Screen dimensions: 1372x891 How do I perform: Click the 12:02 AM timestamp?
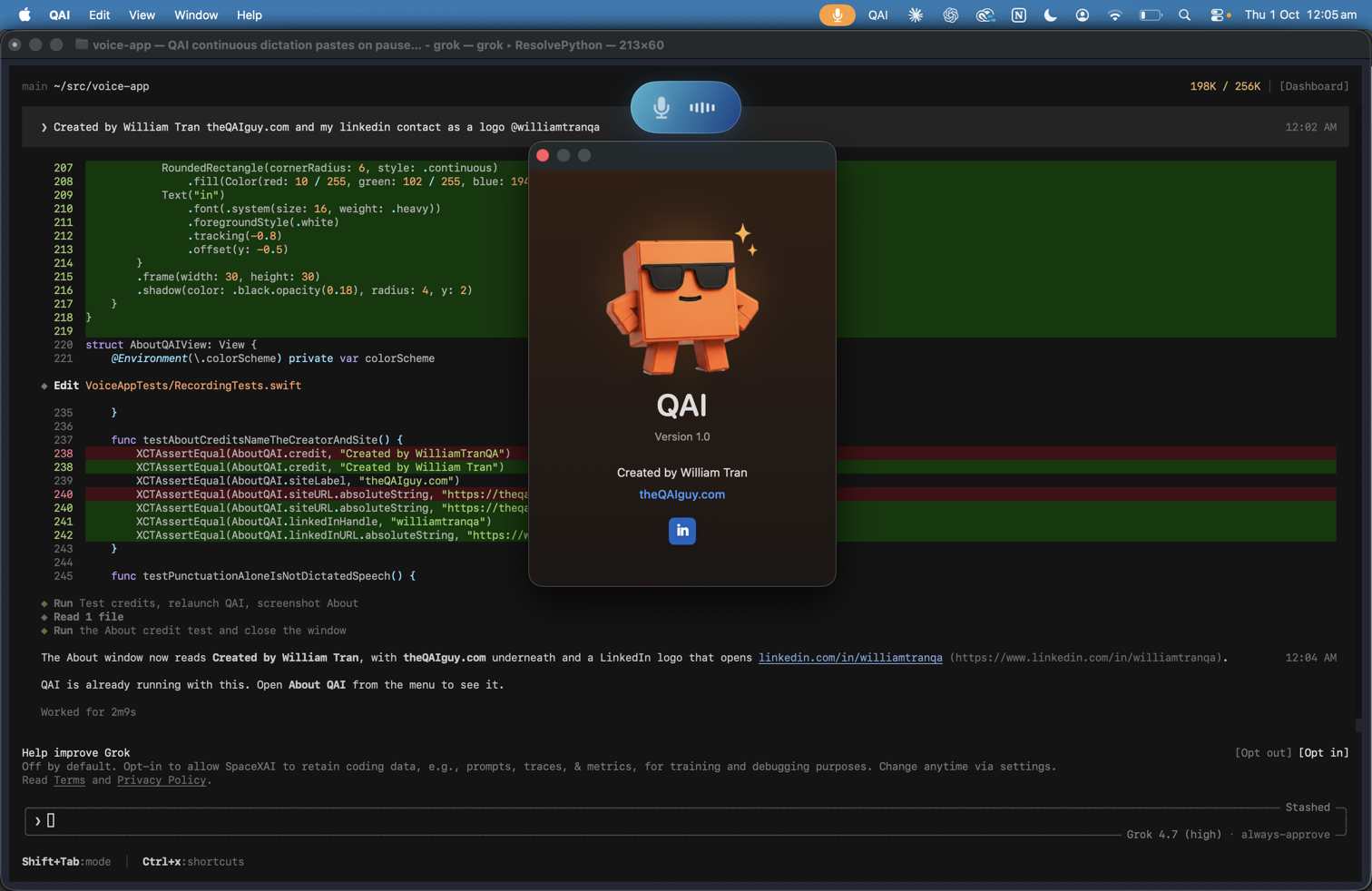click(x=1310, y=127)
